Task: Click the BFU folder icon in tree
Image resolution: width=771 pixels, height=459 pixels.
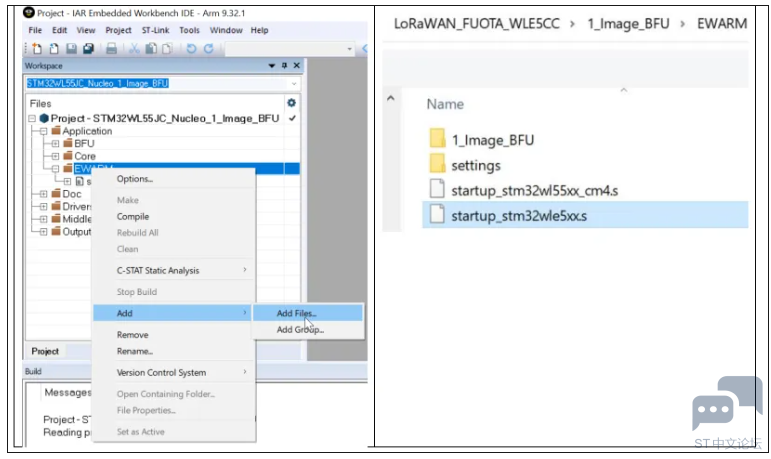Action: (x=68, y=143)
